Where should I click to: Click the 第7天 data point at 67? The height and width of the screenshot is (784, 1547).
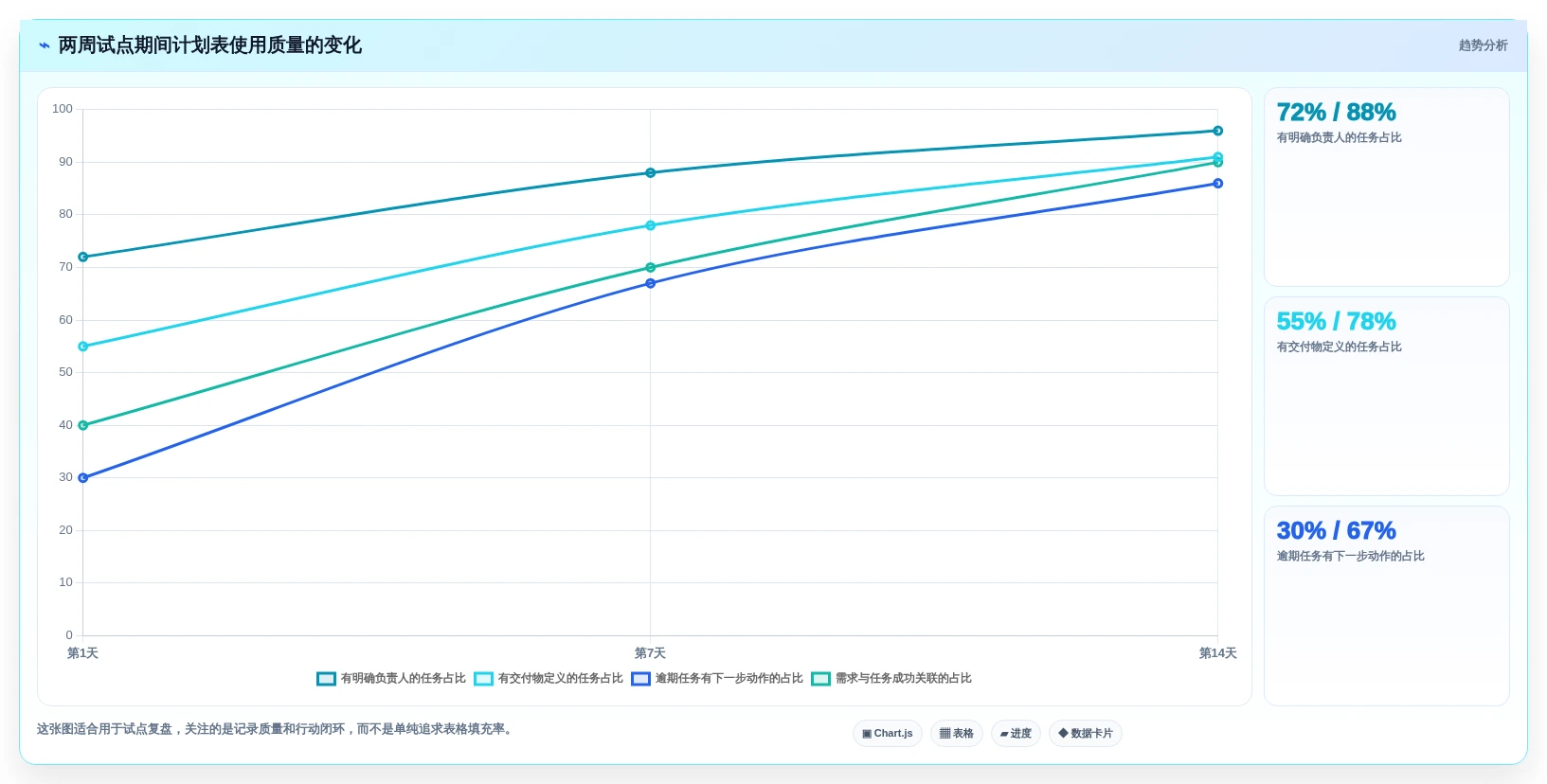pyautogui.click(x=651, y=283)
